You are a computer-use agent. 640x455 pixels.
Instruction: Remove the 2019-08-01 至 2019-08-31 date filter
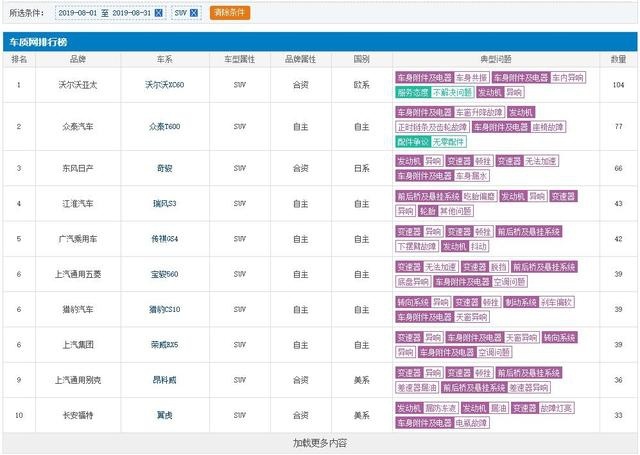159,13
